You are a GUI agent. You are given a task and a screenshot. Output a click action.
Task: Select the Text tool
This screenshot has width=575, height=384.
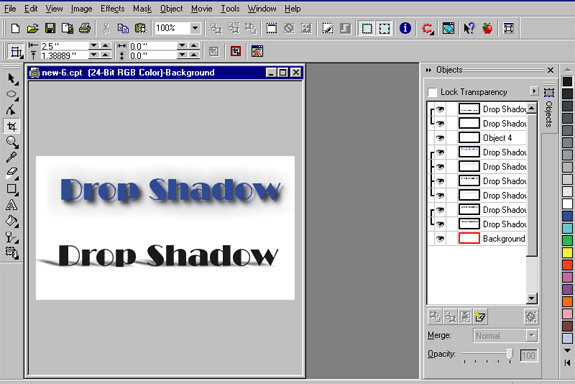click(x=11, y=205)
